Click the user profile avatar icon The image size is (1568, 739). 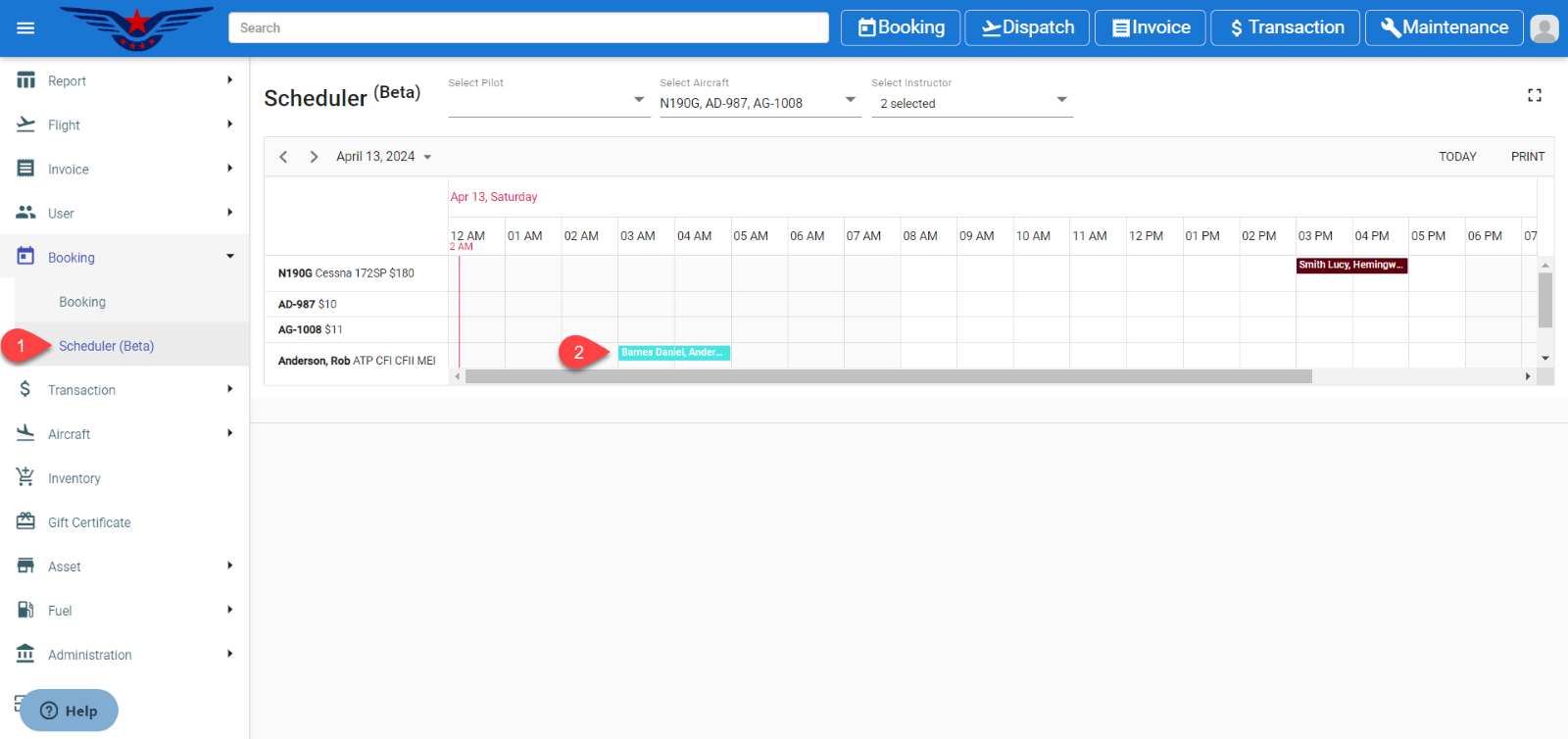click(x=1543, y=28)
